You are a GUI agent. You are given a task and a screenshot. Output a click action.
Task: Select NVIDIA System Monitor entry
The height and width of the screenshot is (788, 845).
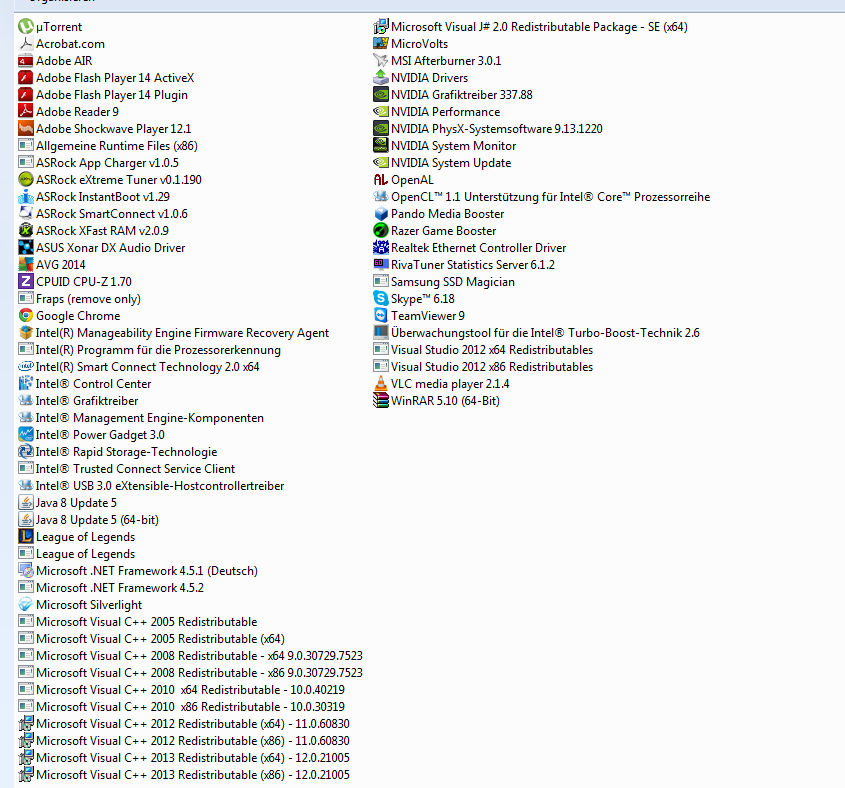(445, 146)
